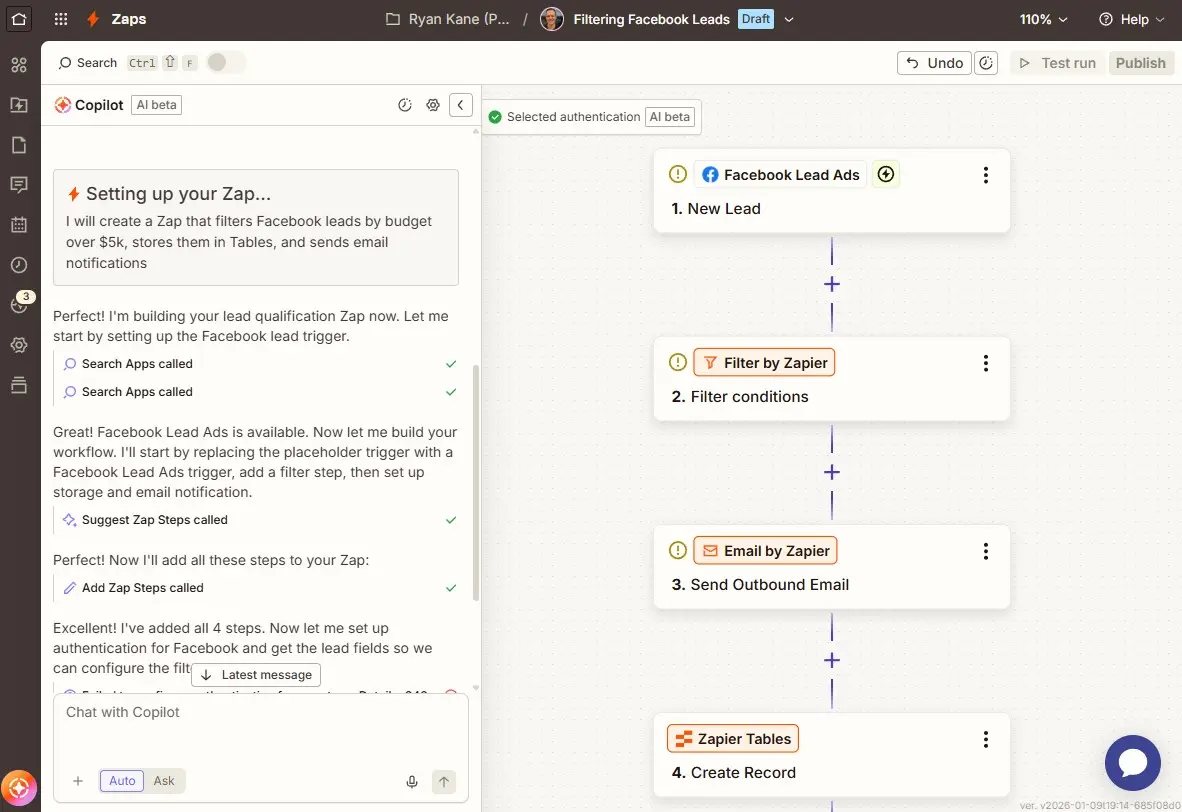Open Copilot settings gear icon

433,105
